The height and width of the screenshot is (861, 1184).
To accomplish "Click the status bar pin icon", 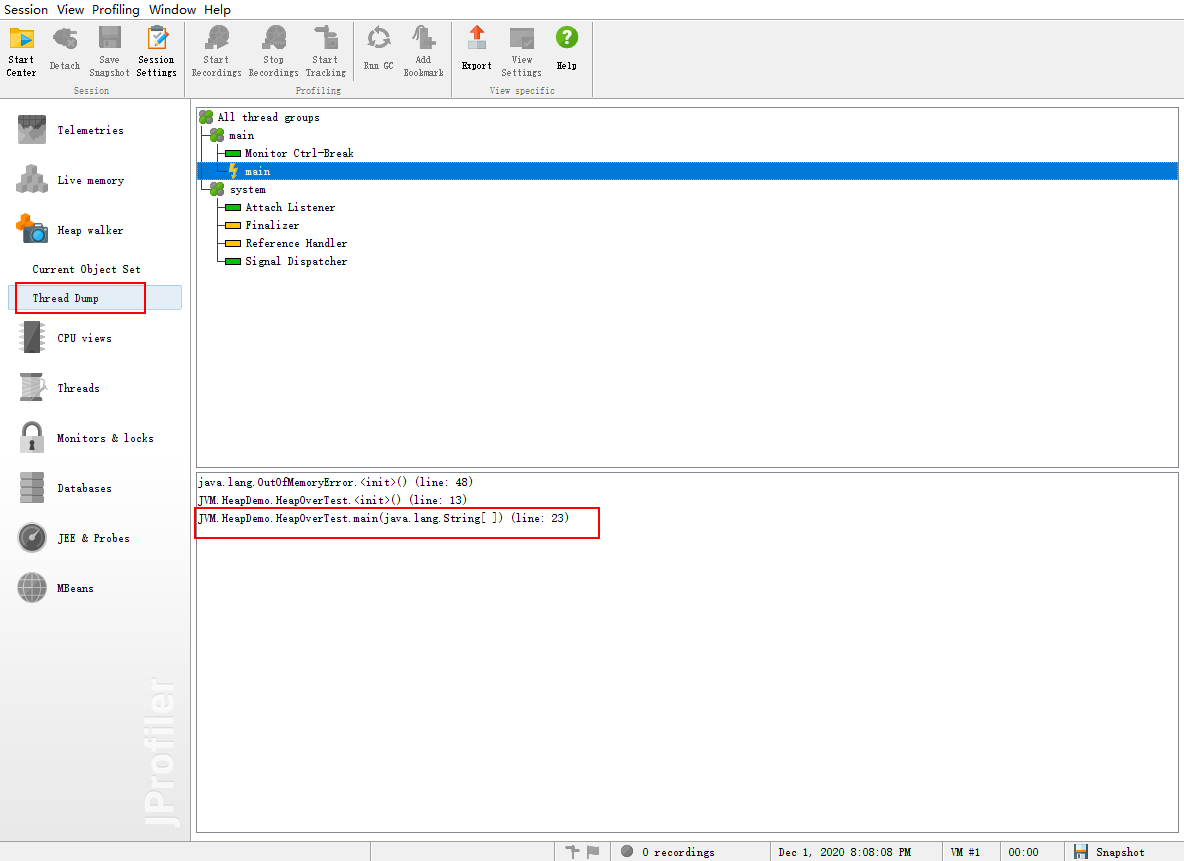I will (x=572, y=852).
